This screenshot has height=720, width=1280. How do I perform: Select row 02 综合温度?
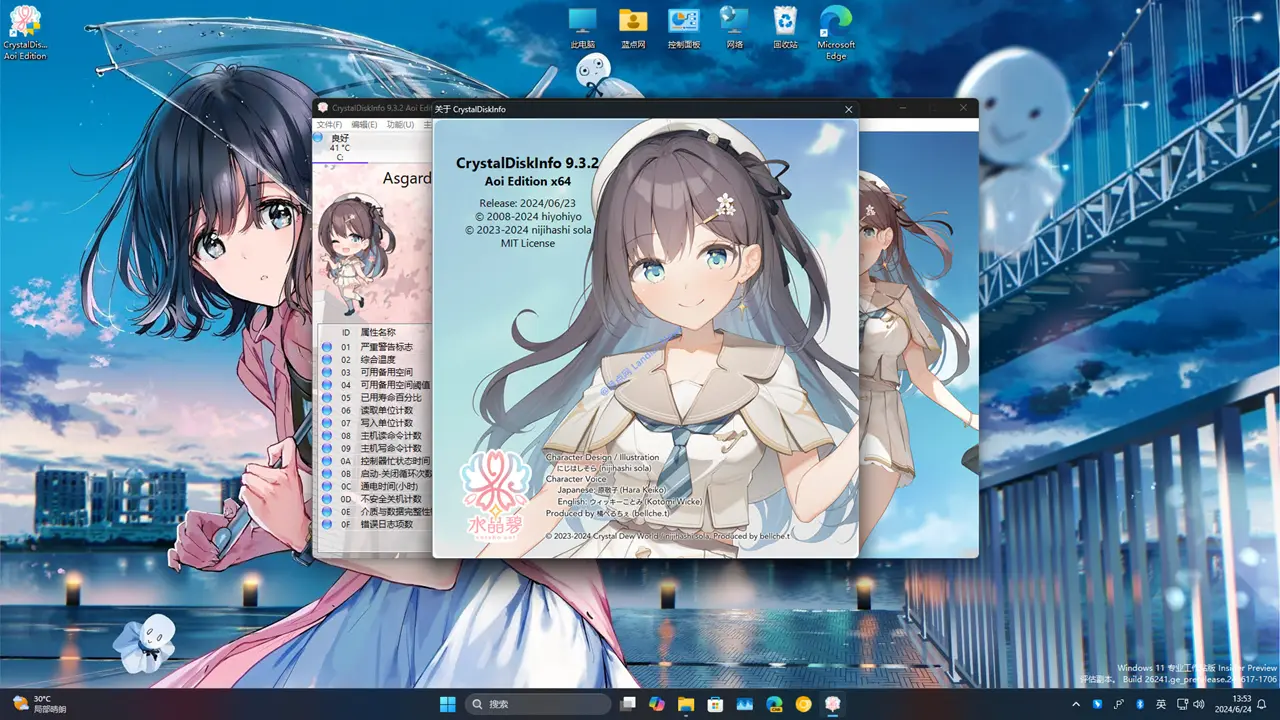[375, 359]
